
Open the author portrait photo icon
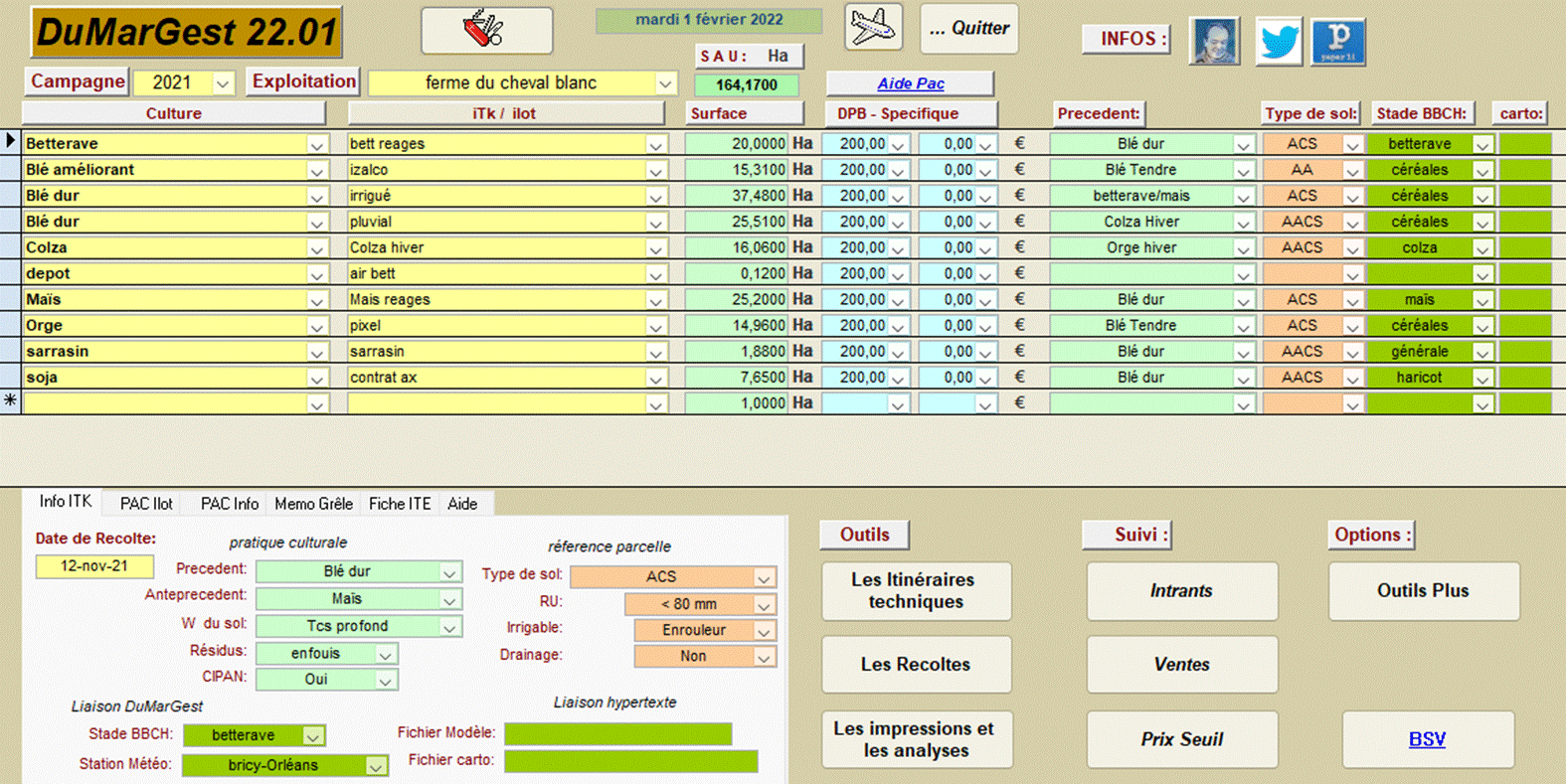click(x=1214, y=42)
